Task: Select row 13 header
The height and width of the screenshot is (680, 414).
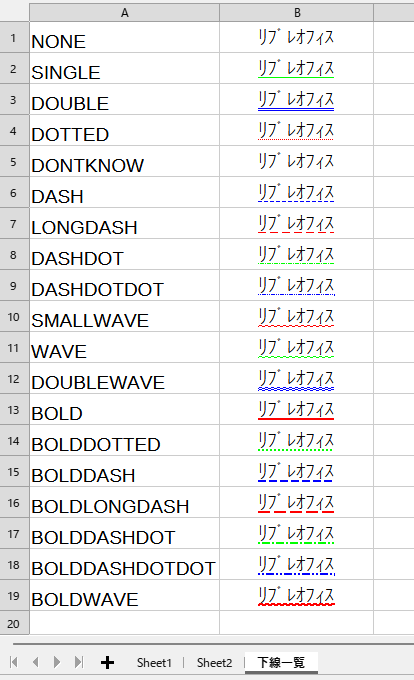Action: click(13, 409)
